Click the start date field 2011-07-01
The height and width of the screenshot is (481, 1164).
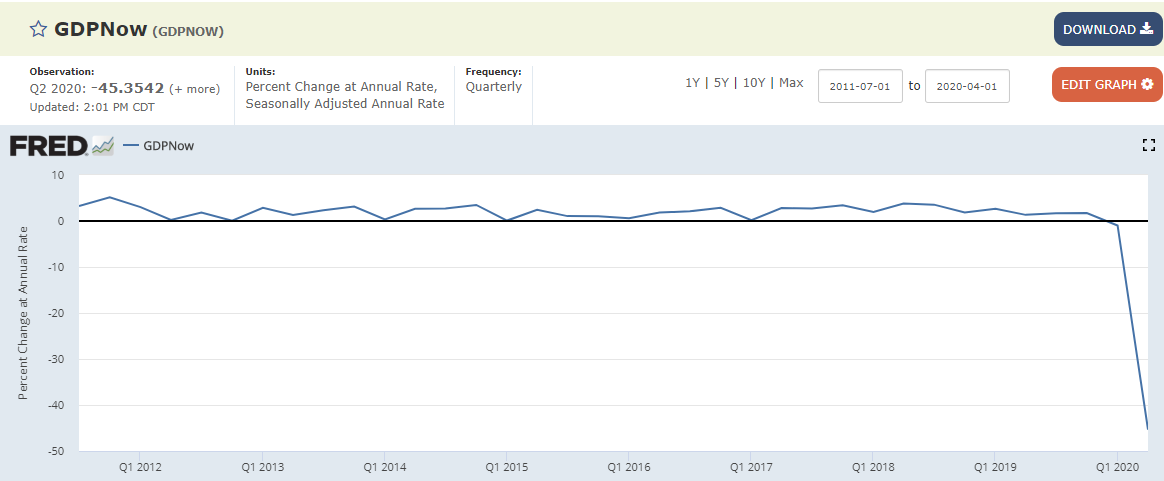pos(860,86)
